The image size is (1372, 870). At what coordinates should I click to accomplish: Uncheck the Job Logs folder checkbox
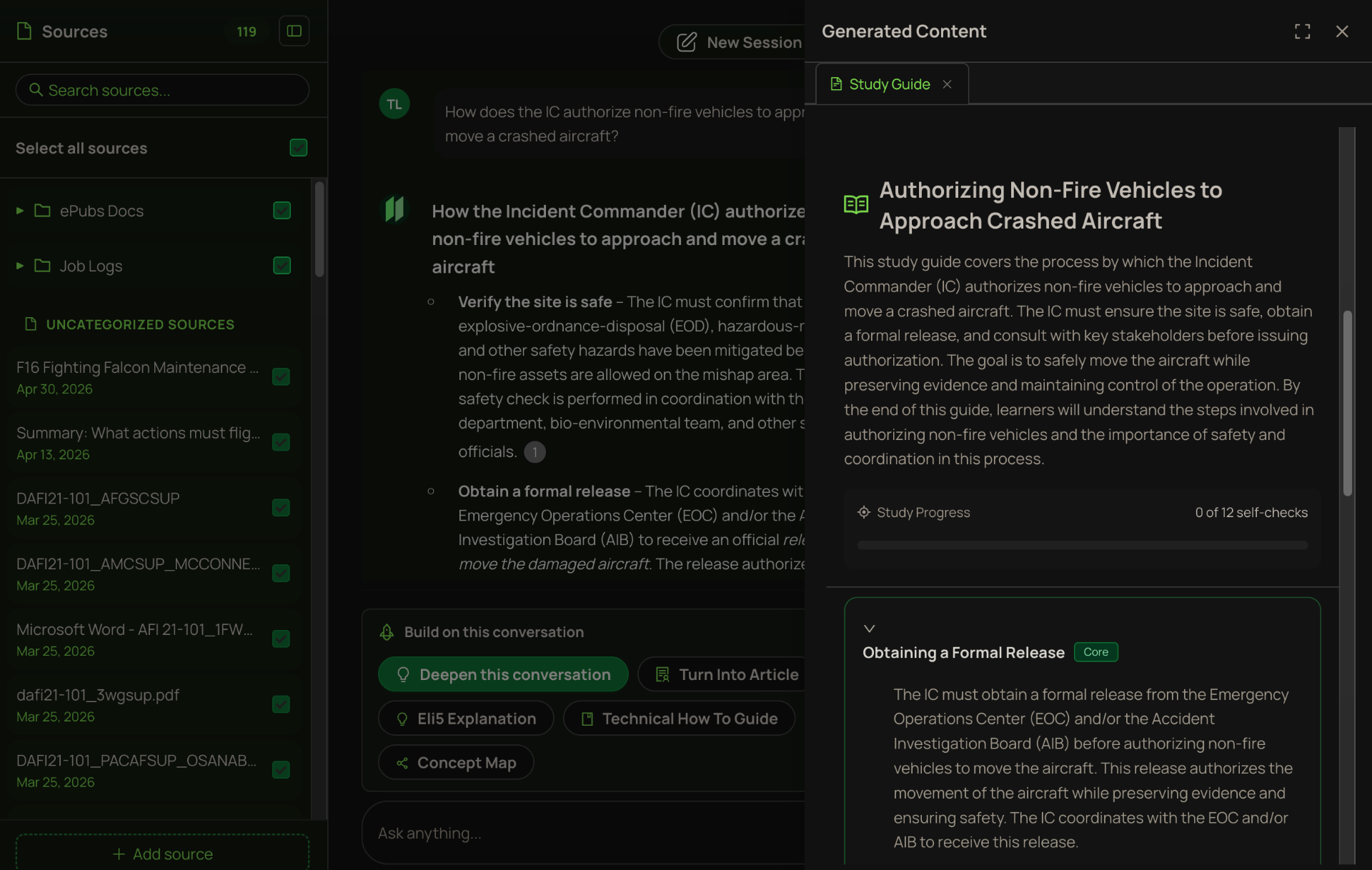pos(282,266)
